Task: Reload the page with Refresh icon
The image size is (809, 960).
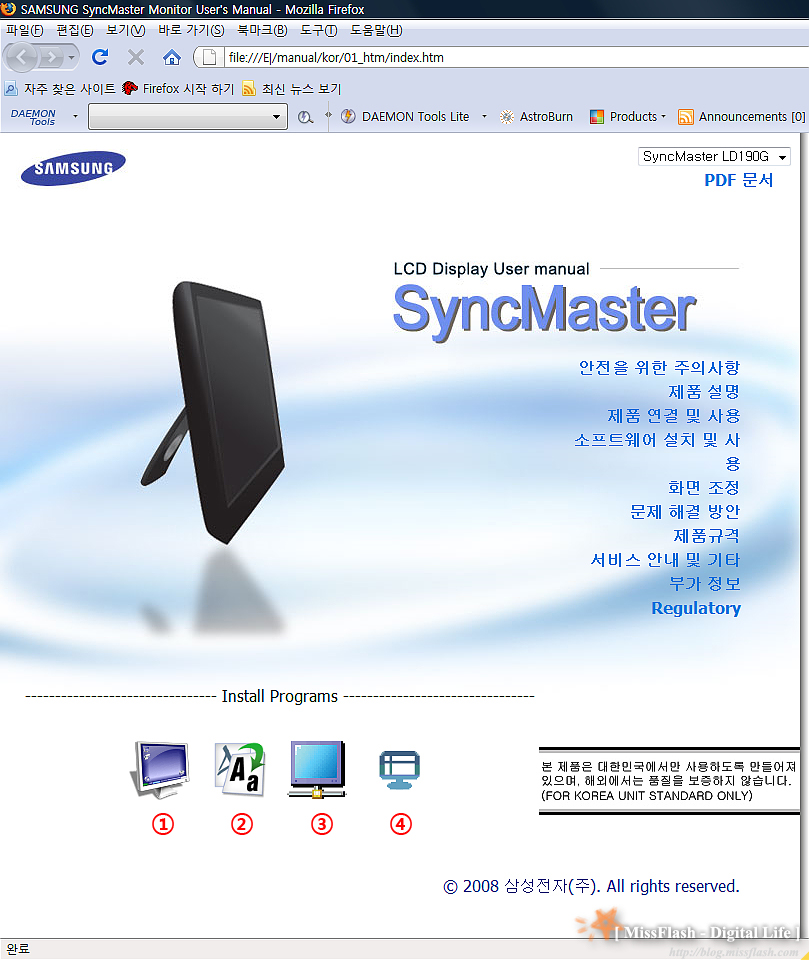Action: pos(100,58)
